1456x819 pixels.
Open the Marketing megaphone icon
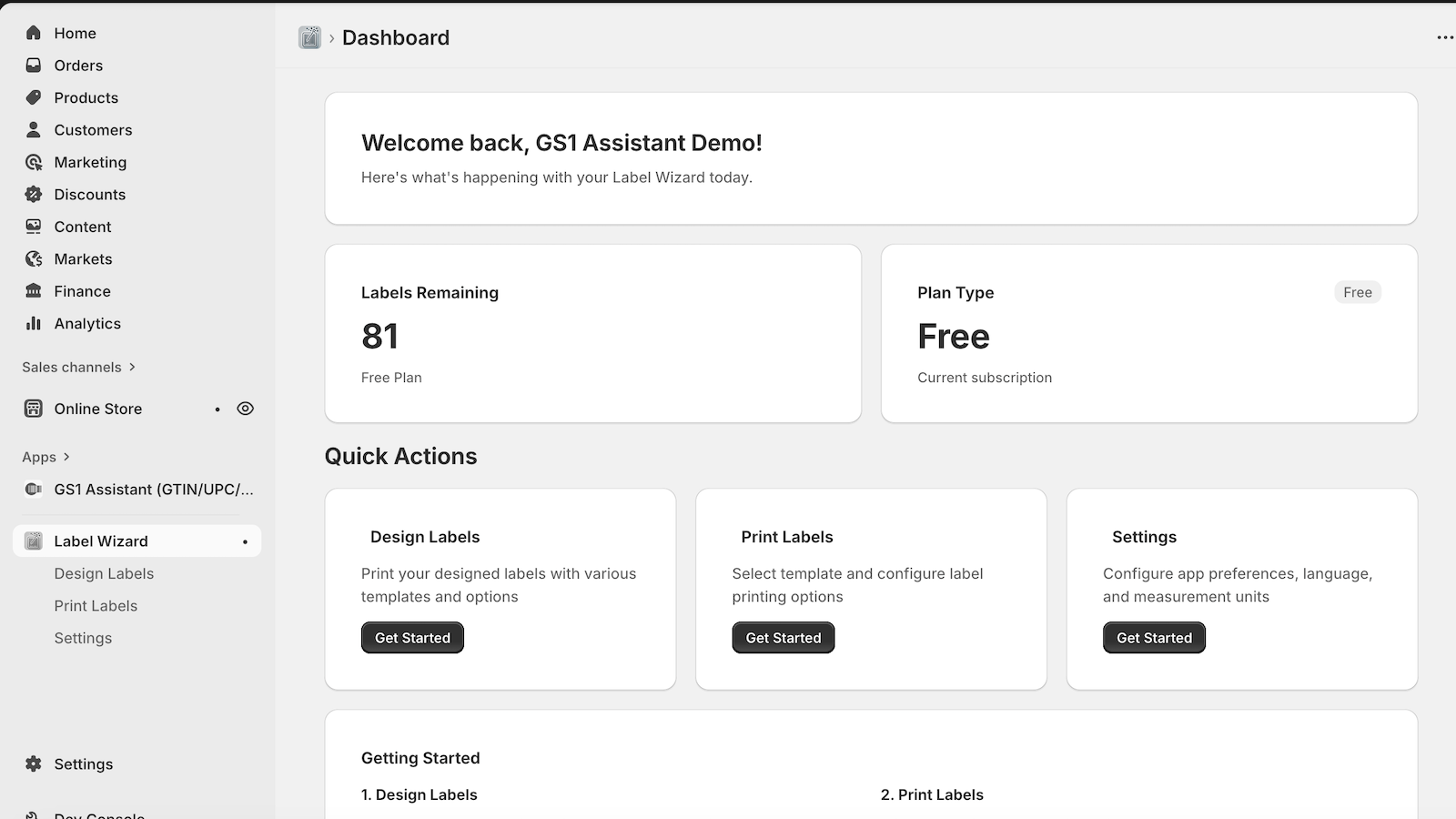(33, 162)
